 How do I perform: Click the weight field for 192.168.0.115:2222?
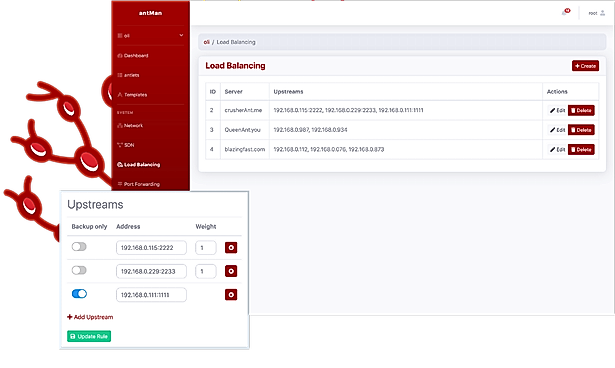coord(206,248)
